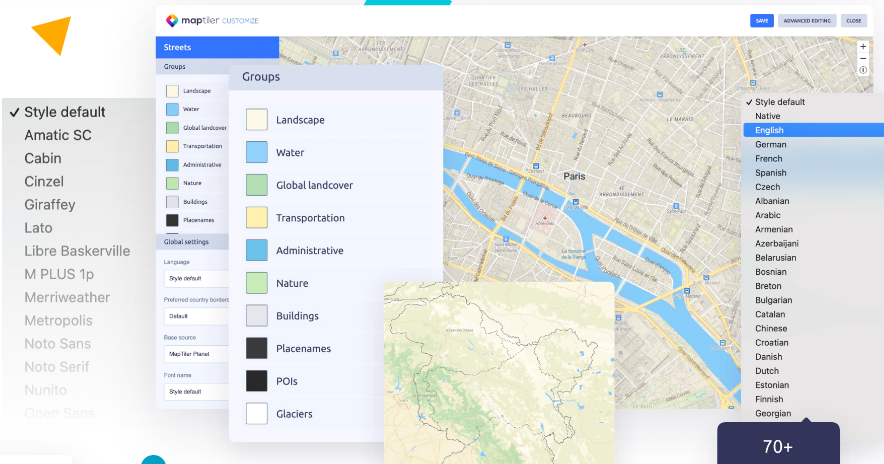Viewport: 884px width, 464px height.
Task: Click the terrain map thumbnail
Action: (499, 373)
